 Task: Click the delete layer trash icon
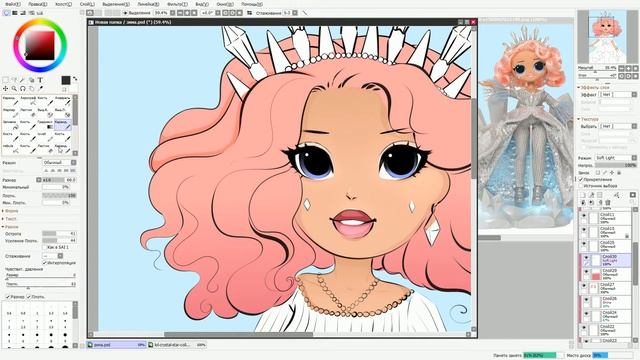tap(608, 202)
